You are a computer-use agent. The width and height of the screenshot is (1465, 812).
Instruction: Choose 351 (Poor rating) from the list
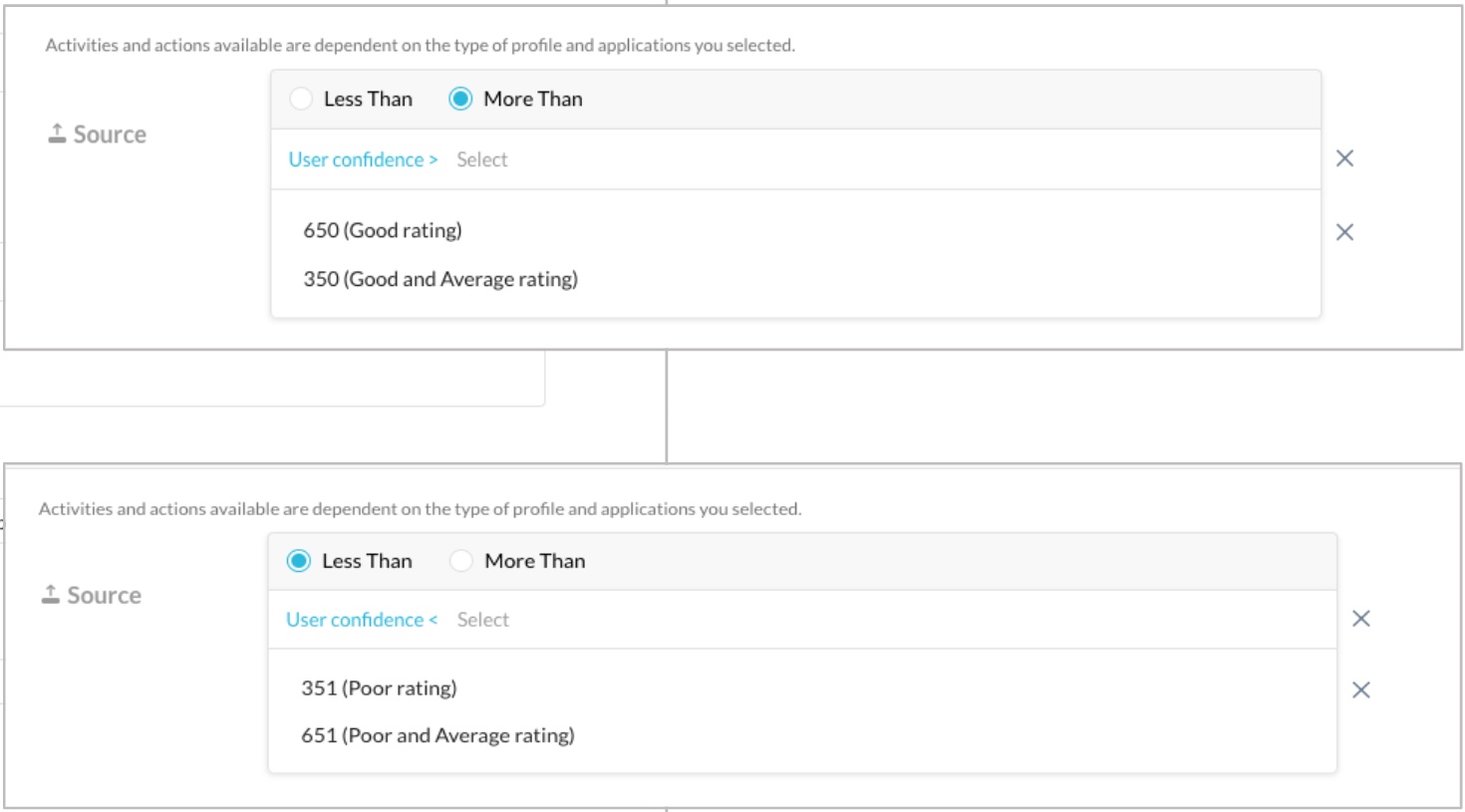[379, 687]
